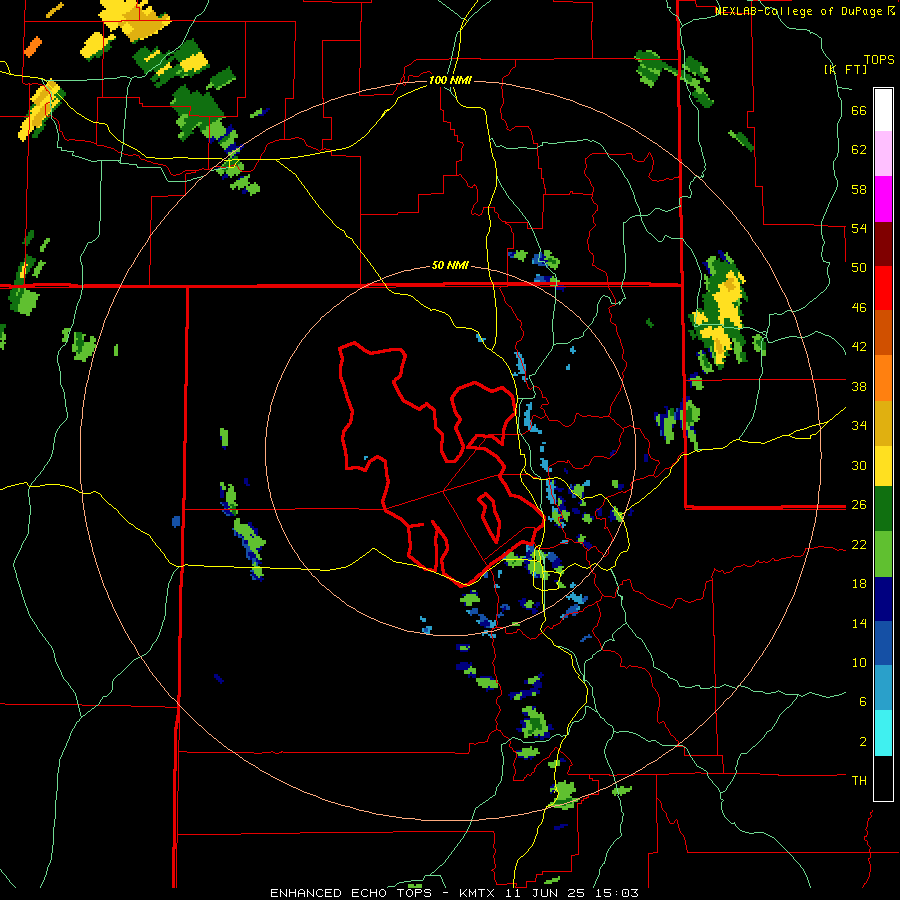Click the black TH threshold legend swatch

click(x=883, y=778)
